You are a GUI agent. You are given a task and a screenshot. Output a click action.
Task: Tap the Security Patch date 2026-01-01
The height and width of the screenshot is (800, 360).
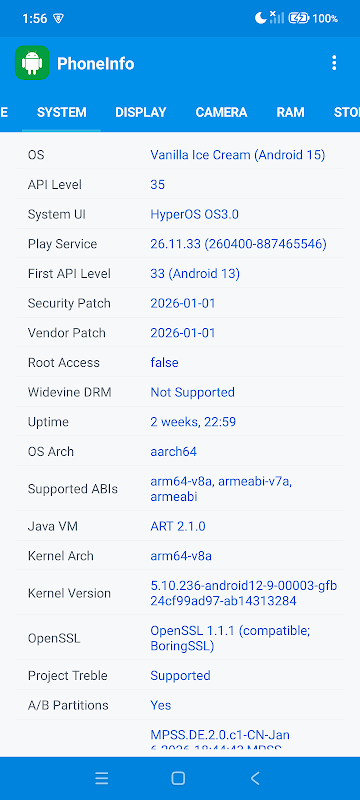coord(183,303)
